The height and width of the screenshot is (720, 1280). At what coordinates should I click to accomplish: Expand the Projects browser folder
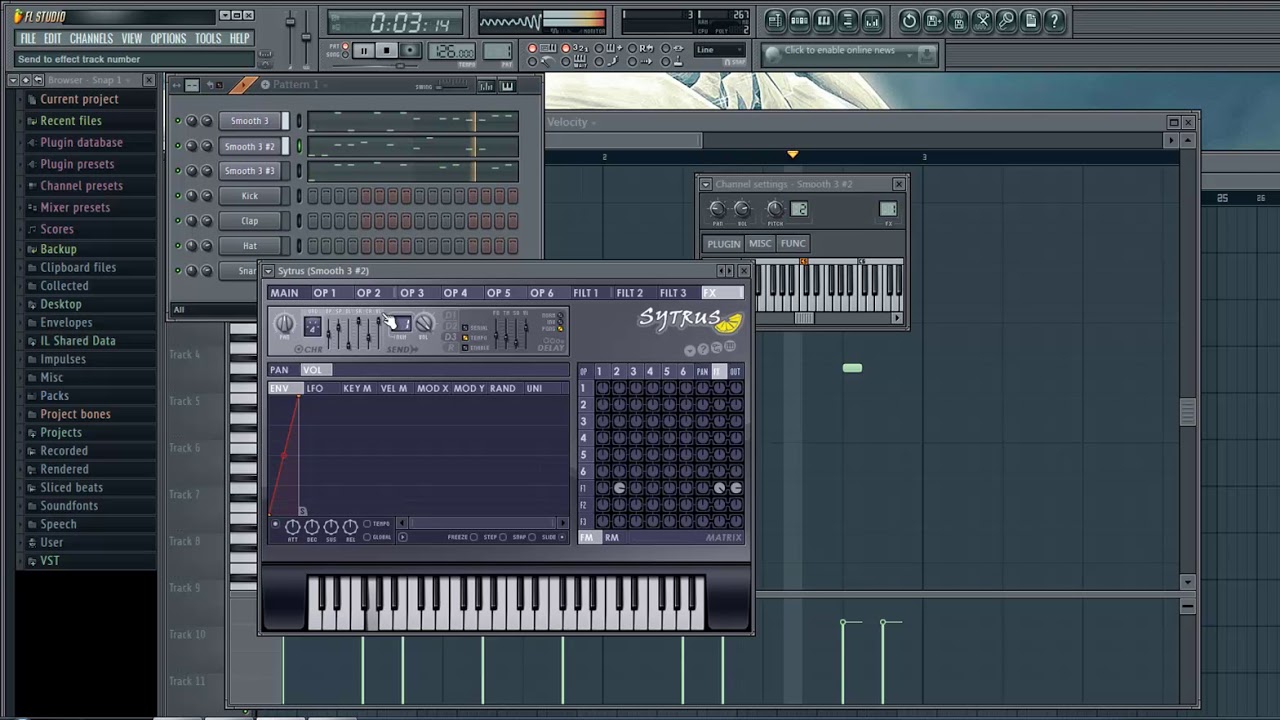[x=61, y=433]
